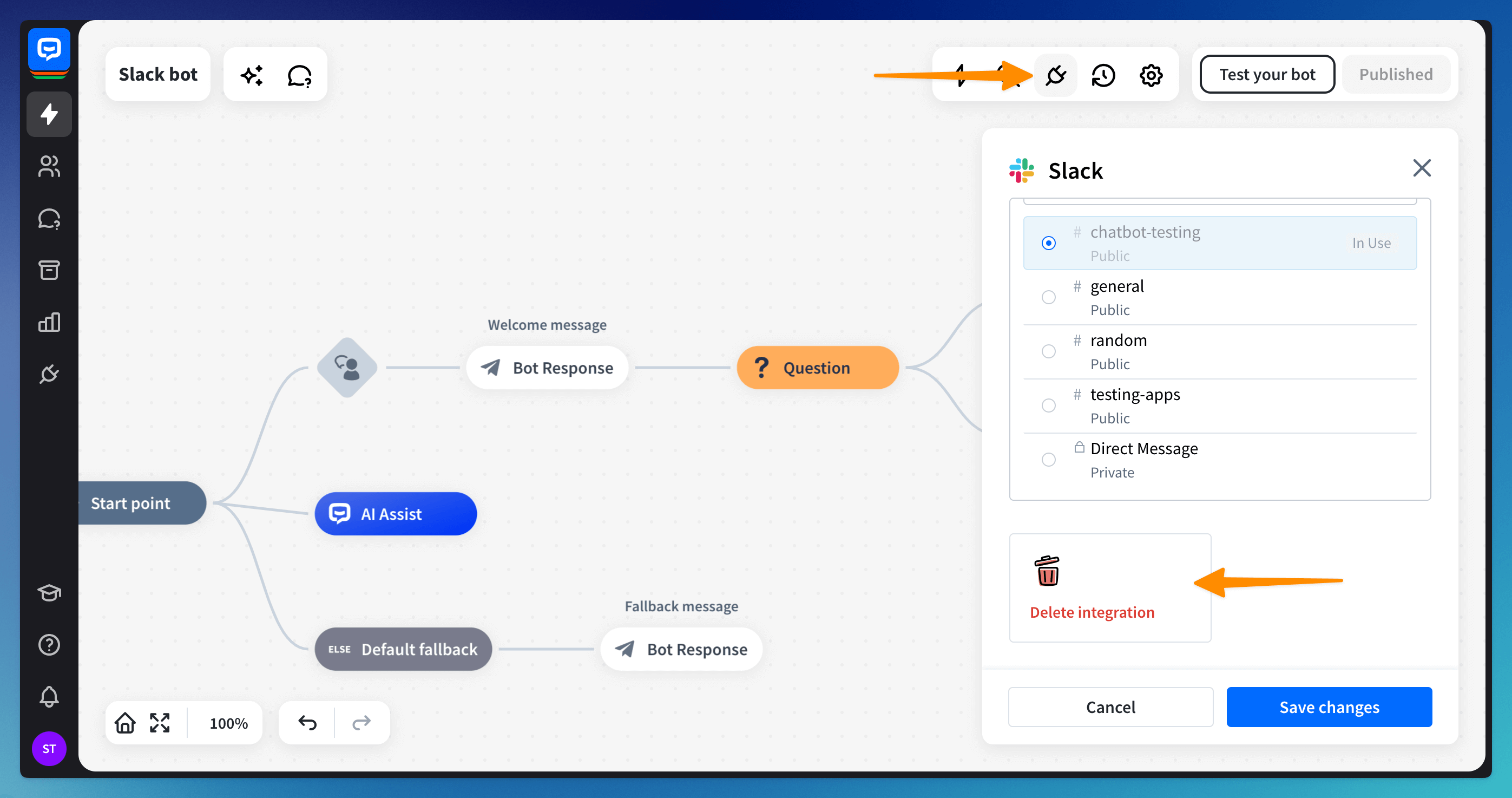Select the general channel radio button
1512x798 pixels.
(1048, 297)
